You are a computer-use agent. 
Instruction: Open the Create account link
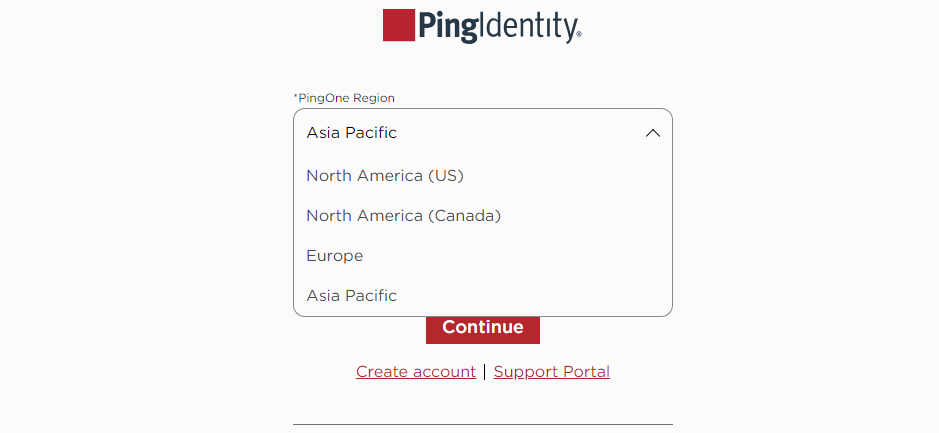(416, 372)
